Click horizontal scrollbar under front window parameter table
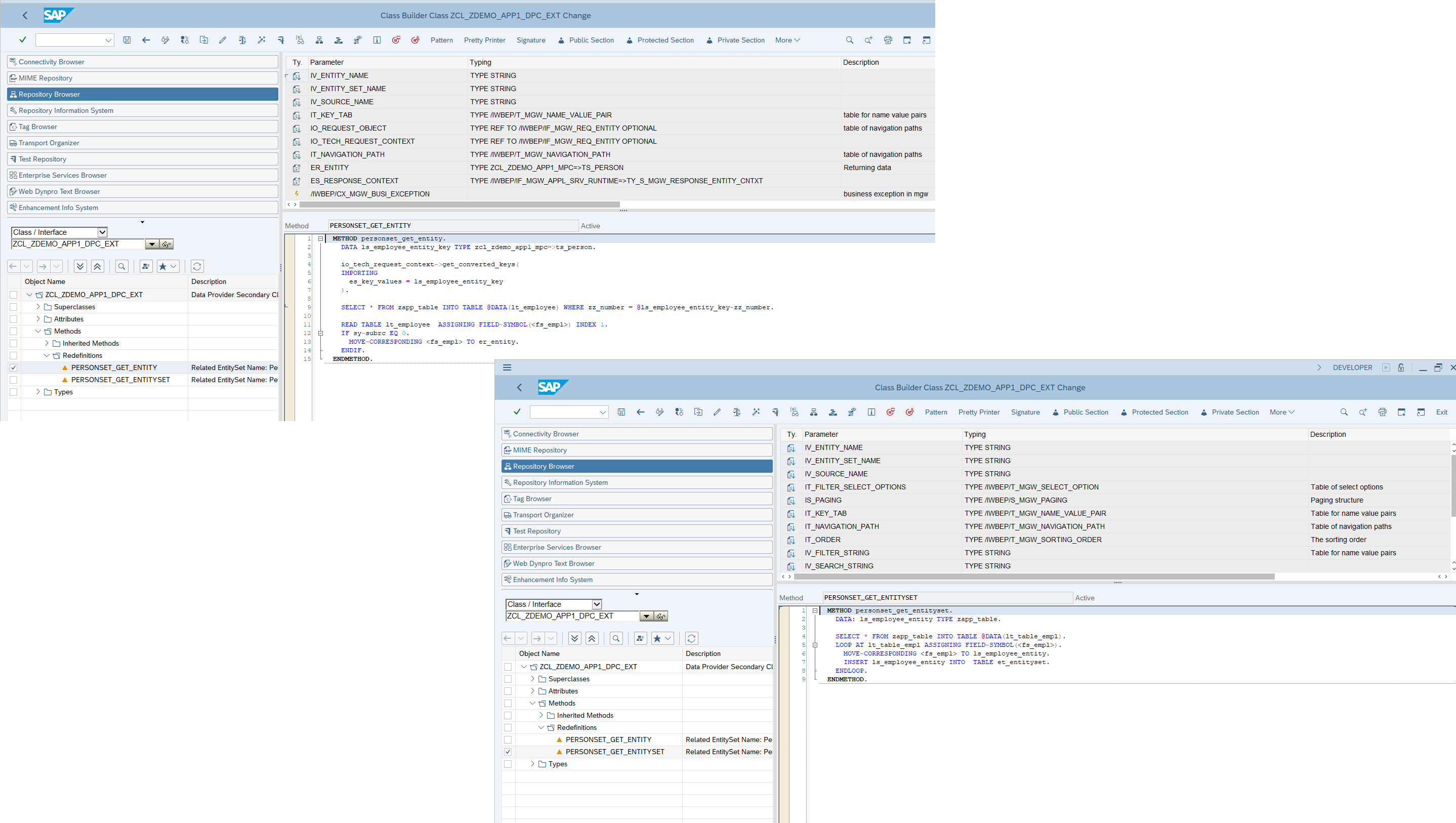The width and height of the screenshot is (1456, 823). pos(1034,577)
